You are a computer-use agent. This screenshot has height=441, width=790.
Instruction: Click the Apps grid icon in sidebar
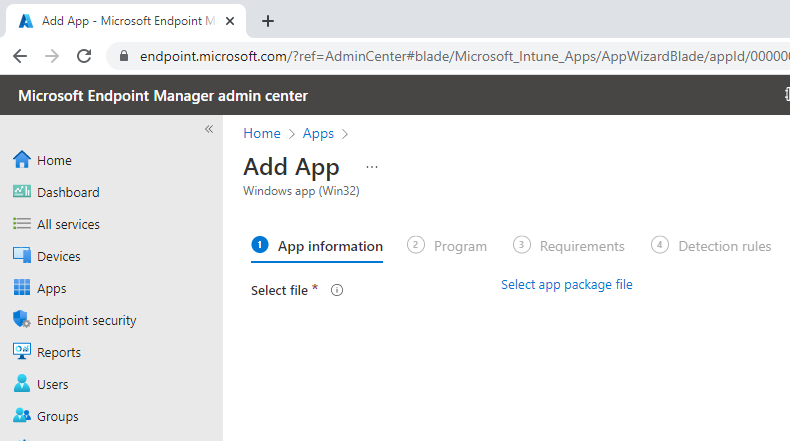21,288
